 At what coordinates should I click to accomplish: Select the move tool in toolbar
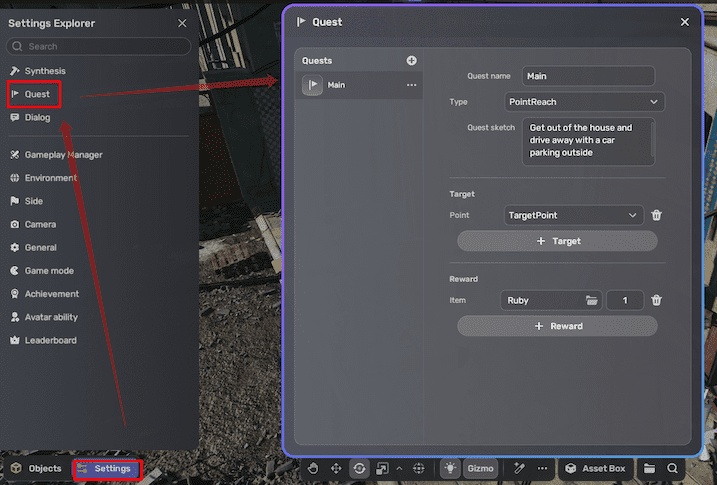(x=336, y=468)
